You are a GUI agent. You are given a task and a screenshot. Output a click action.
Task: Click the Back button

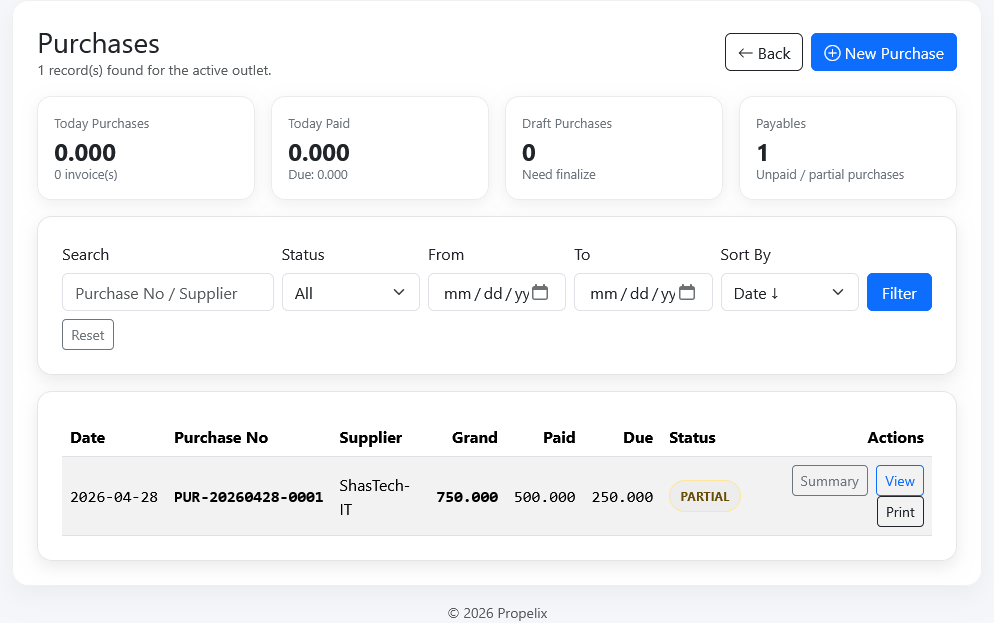[763, 53]
